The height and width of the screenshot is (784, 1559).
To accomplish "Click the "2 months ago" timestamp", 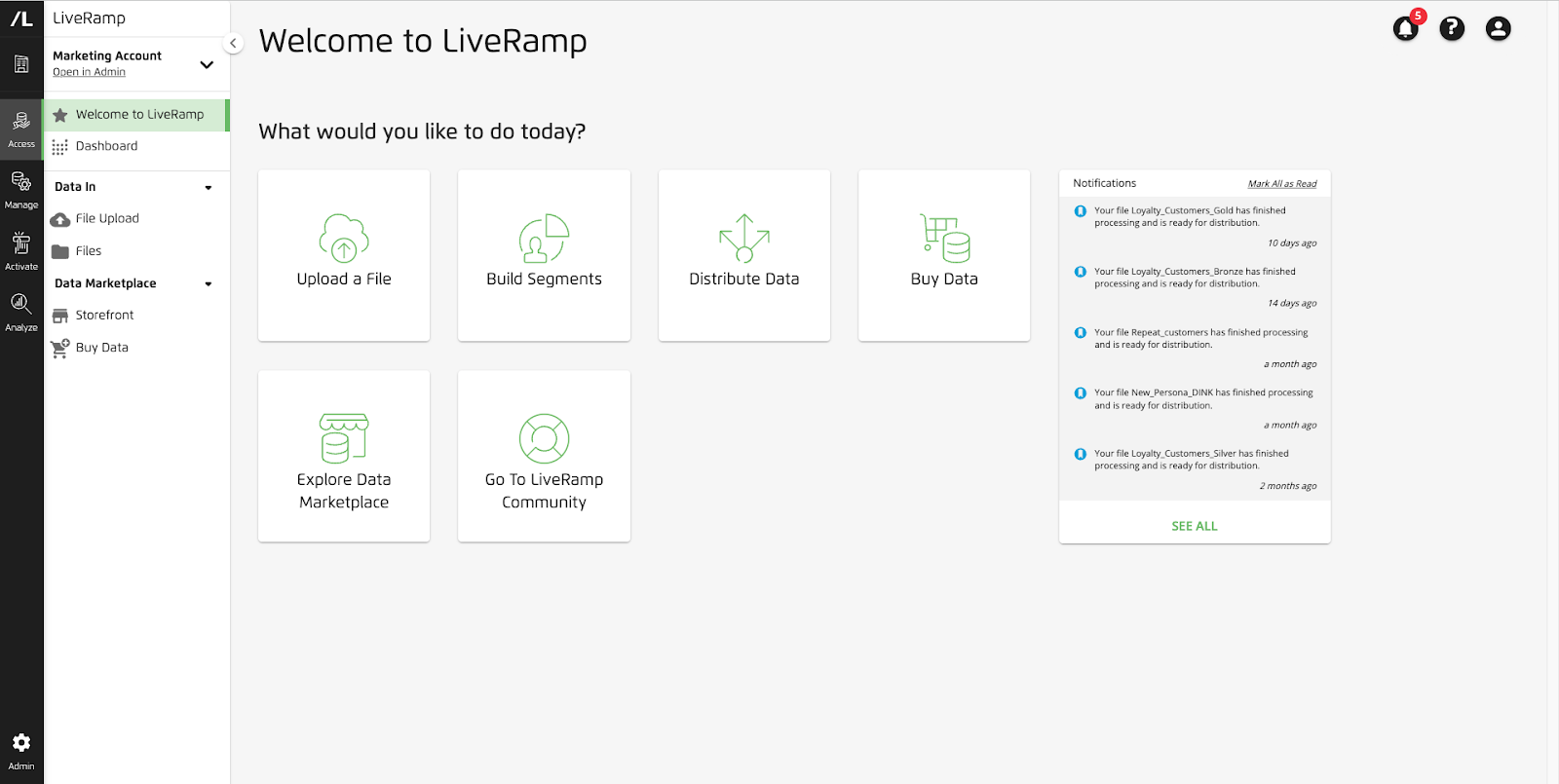I will (1288, 486).
